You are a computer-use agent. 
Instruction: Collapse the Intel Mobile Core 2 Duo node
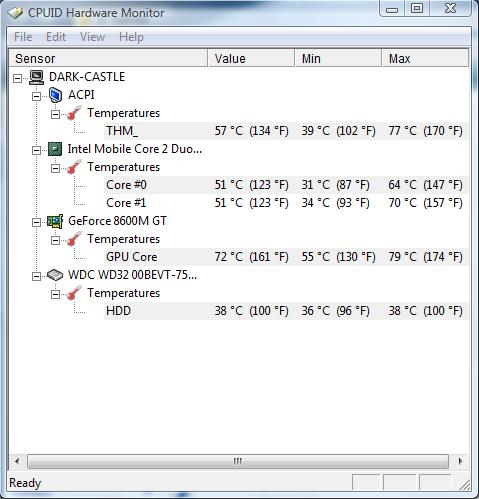tap(36, 150)
